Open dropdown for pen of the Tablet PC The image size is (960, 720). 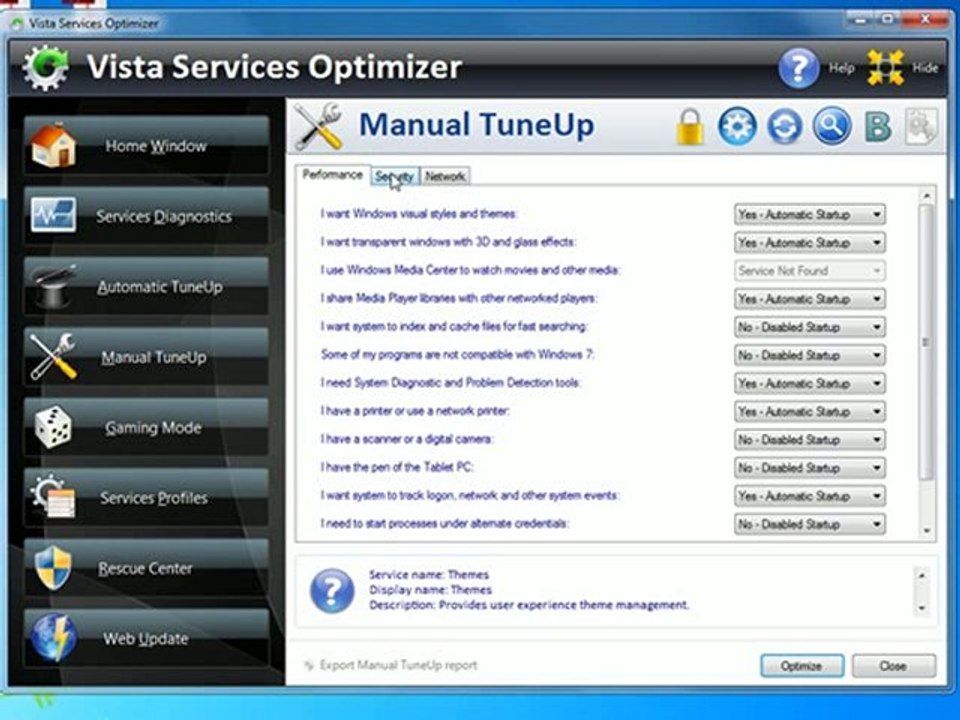click(x=809, y=468)
